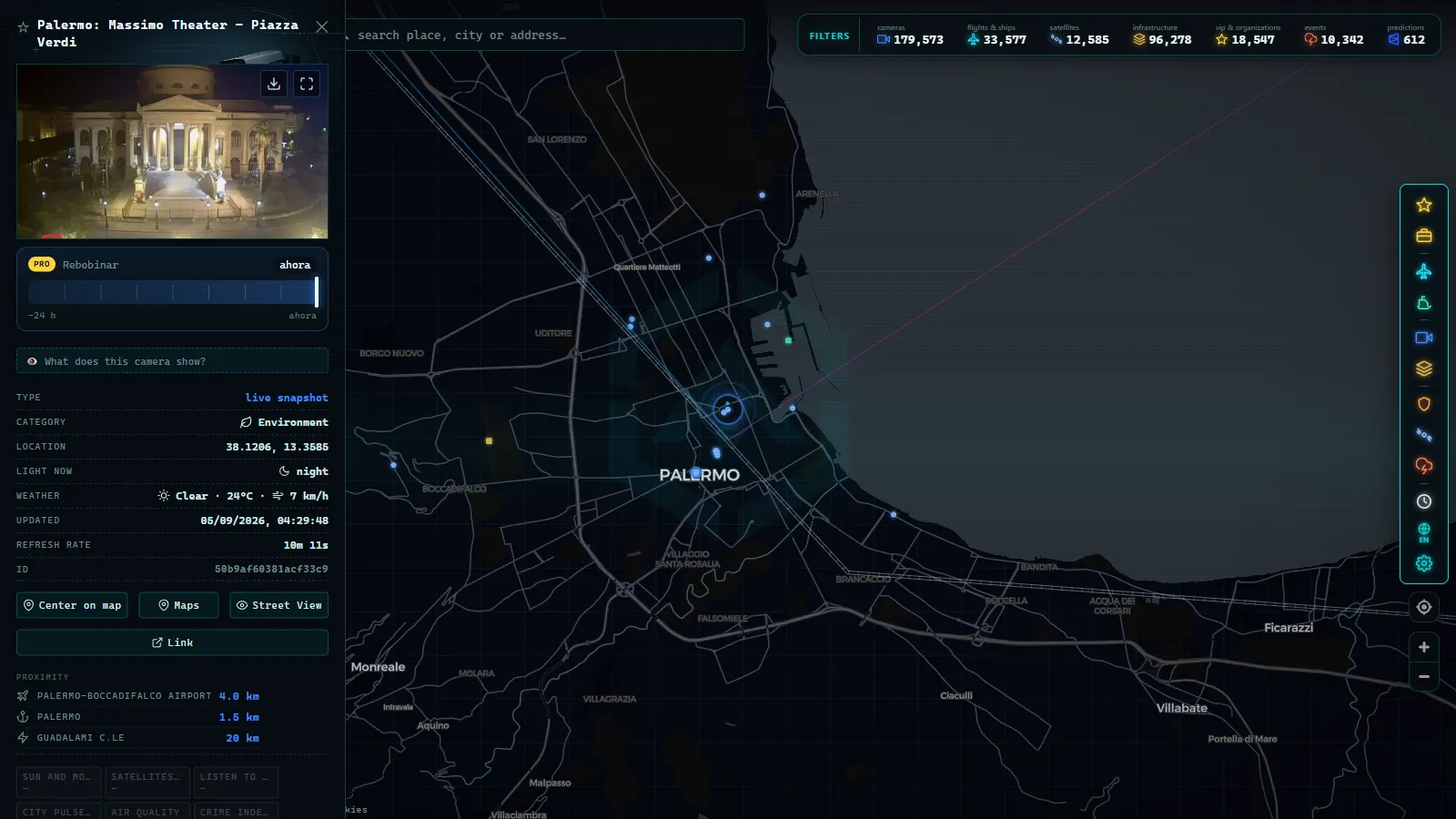Viewport: 1456px width, 819px height.
Task: Close the Massimo Theater camera panel
Action: [321, 26]
